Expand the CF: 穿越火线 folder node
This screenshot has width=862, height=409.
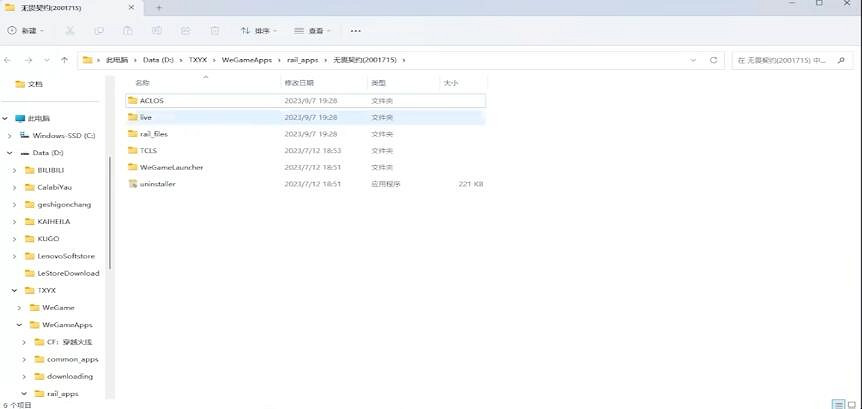(x=24, y=342)
